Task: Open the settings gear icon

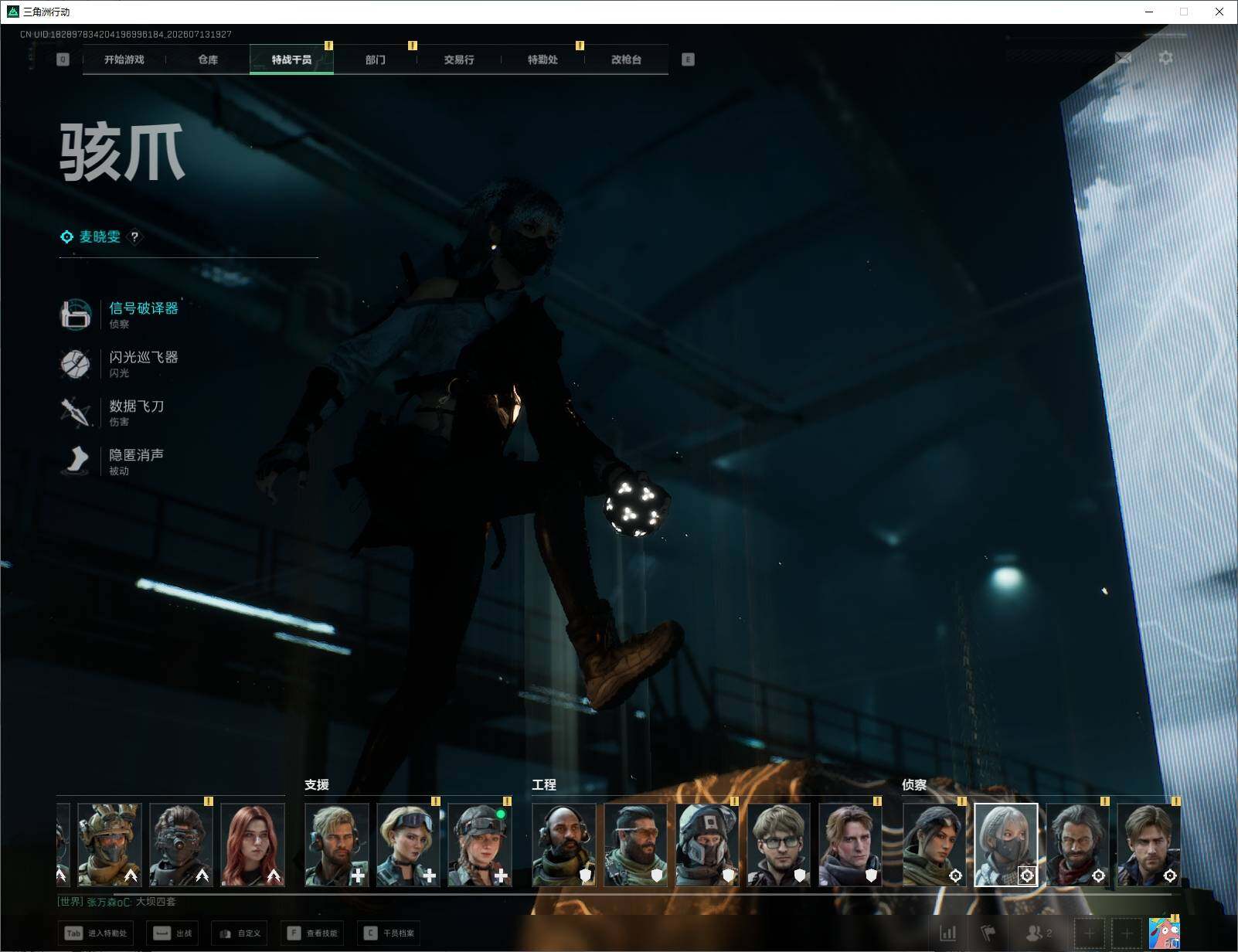Action: 1165,58
